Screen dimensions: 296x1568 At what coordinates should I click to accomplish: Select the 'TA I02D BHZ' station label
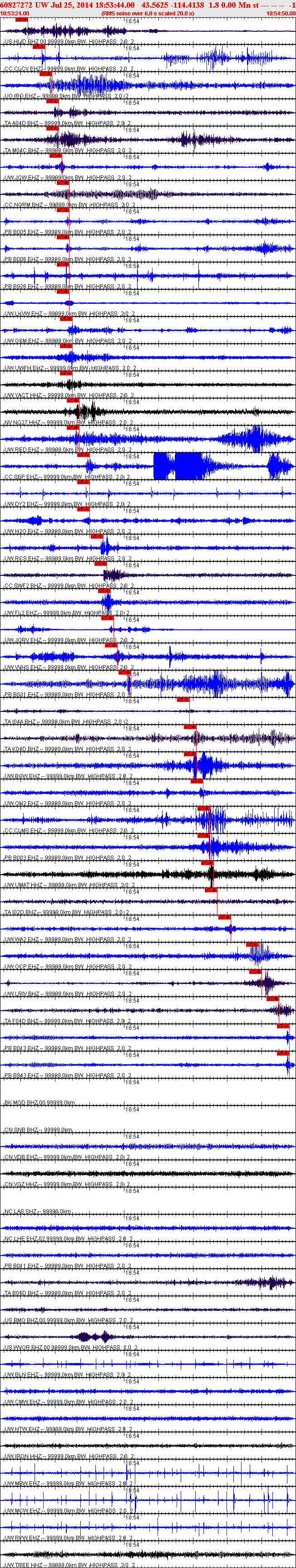[21, 912]
